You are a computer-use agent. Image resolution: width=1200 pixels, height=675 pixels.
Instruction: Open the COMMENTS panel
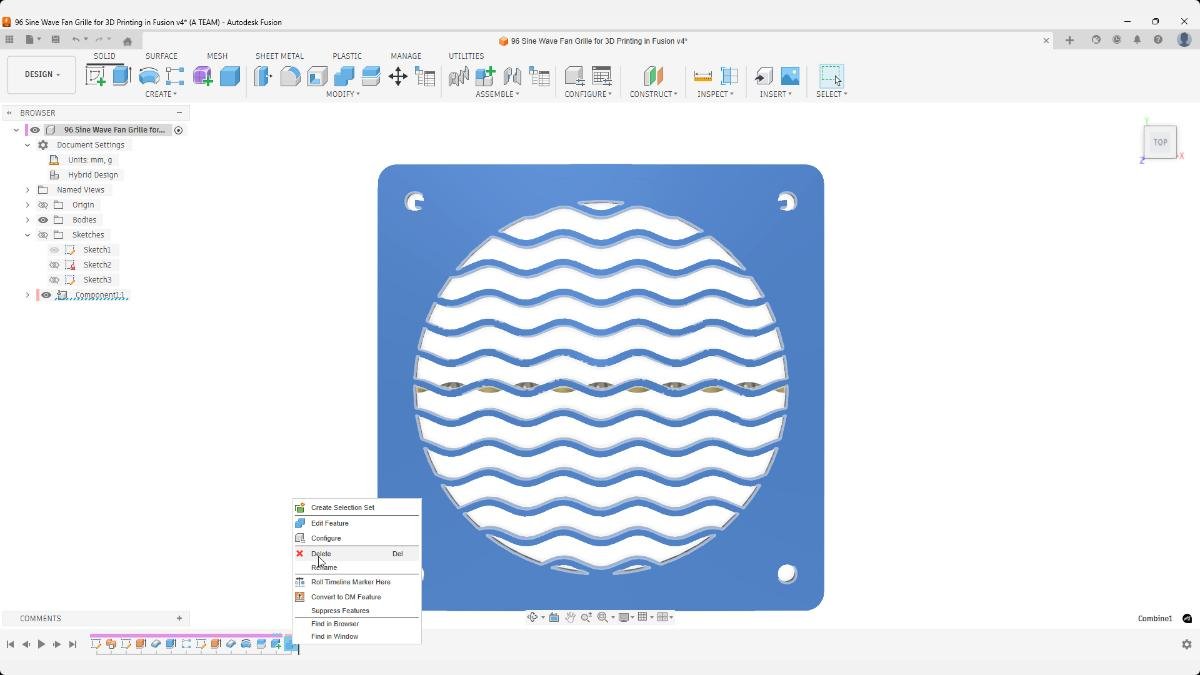tap(41, 618)
